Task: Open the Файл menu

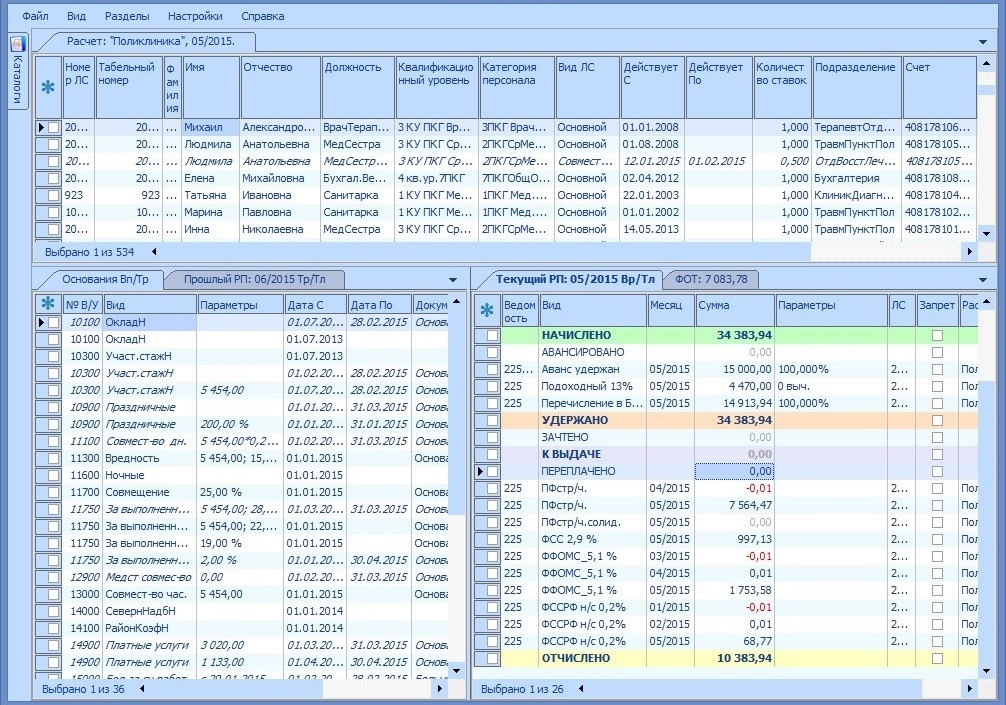Action: 35,16
